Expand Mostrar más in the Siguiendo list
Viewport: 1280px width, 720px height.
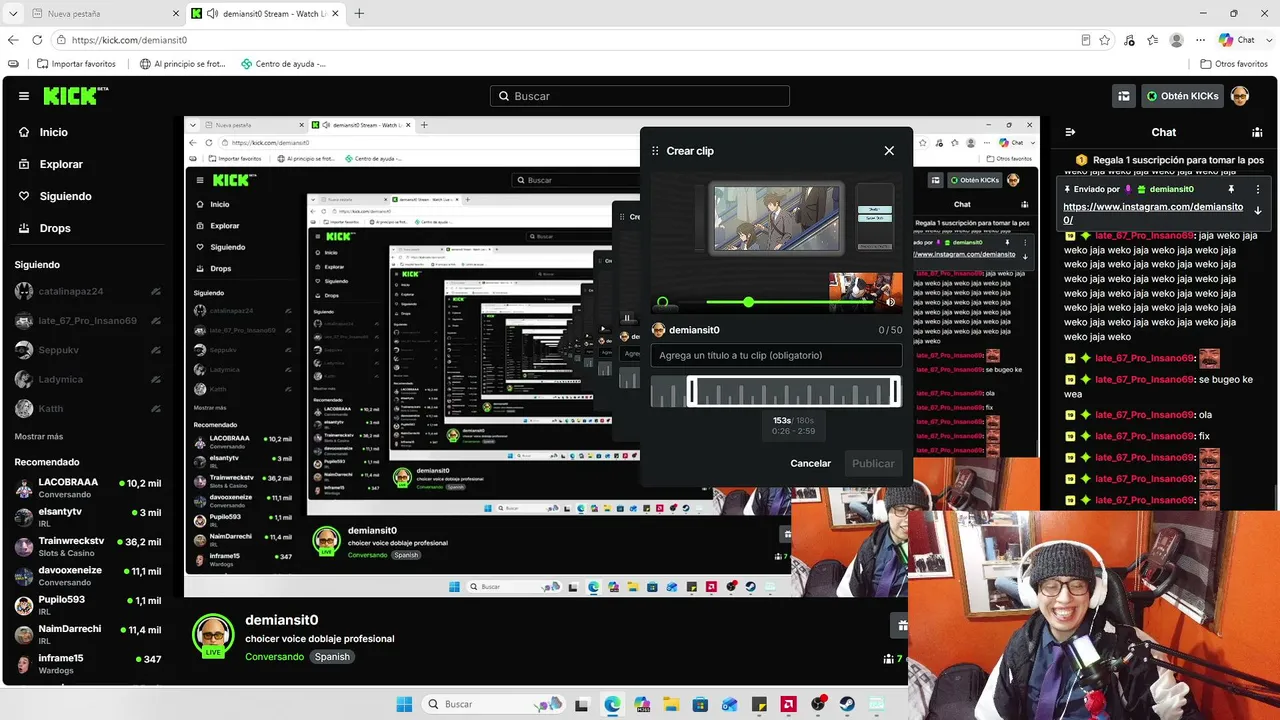coord(39,437)
